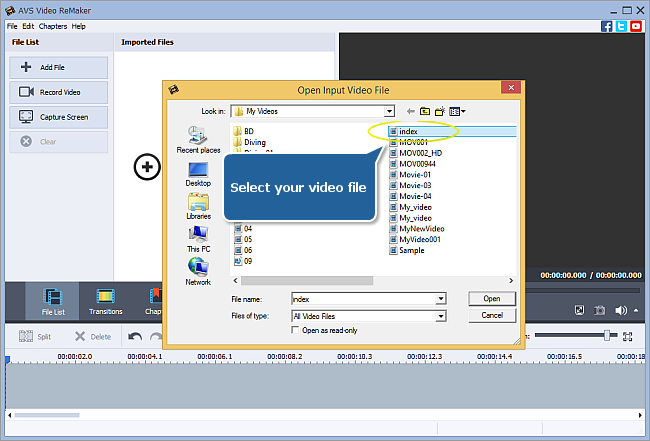Expand the Files of type dropdown

[441, 316]
